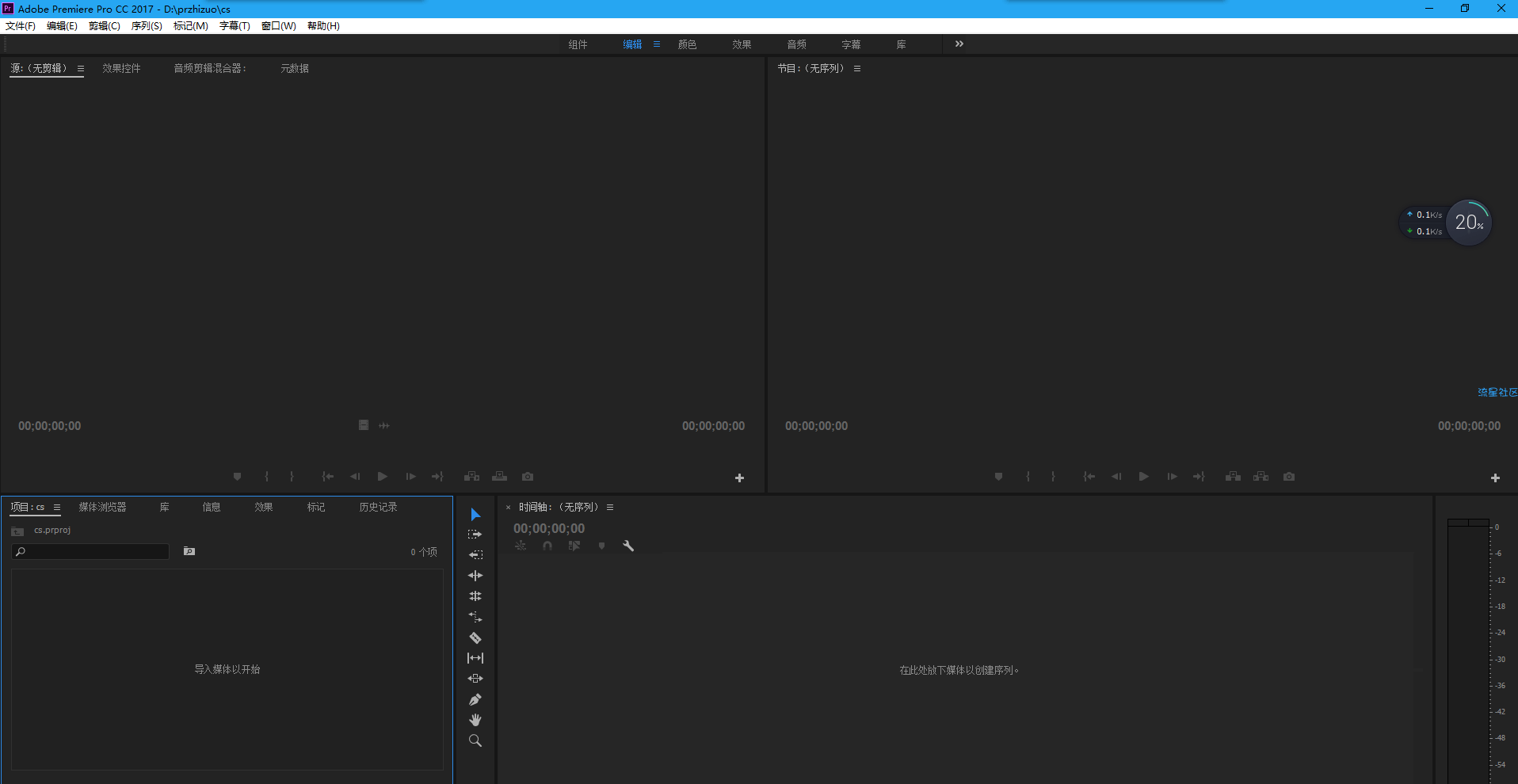Expand workspace overflow chevron
The width and height of the screenshot is (1518, 784).
point(959,44)
